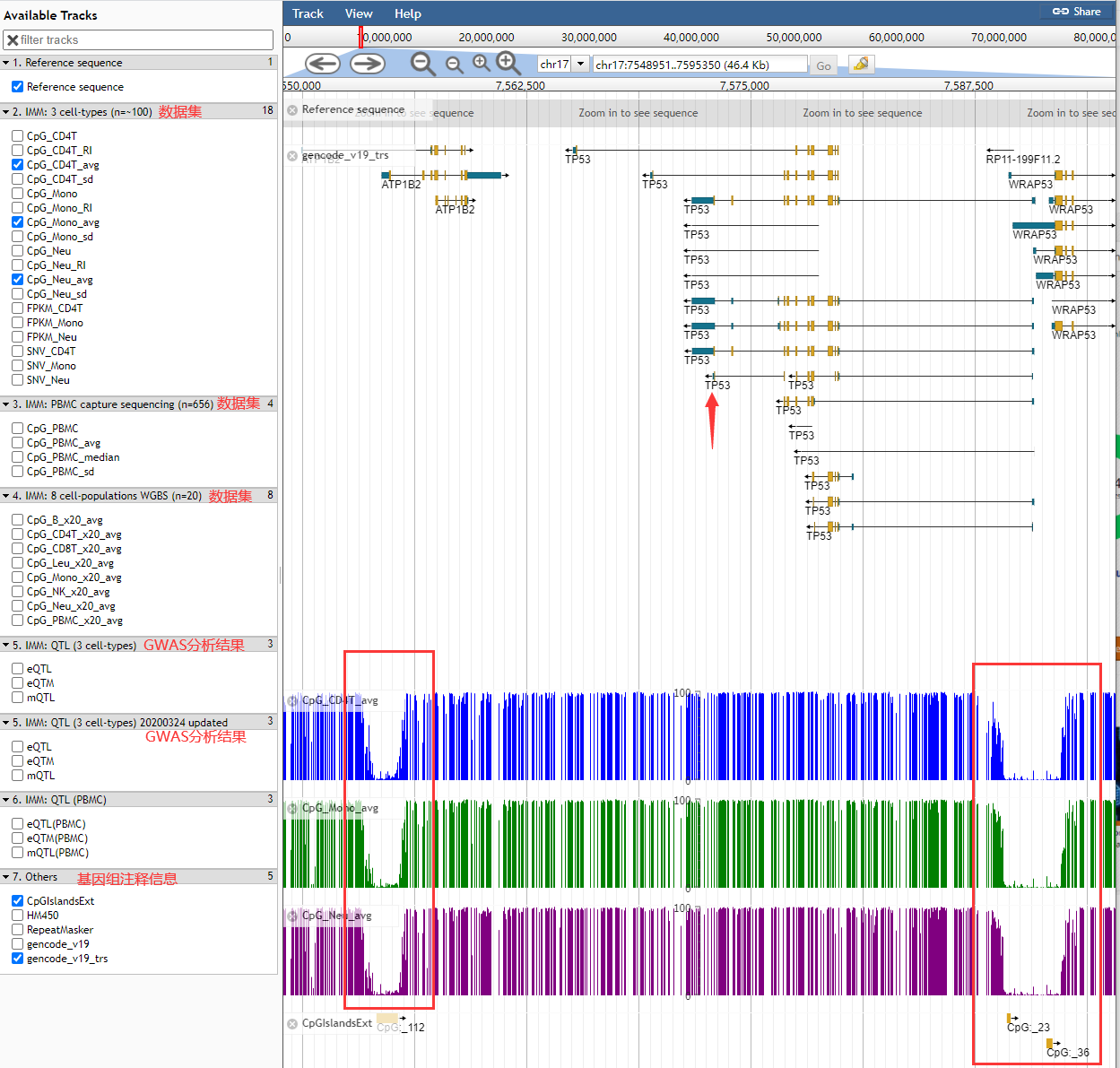Click the large zoom out magnifier

(422, 64)
